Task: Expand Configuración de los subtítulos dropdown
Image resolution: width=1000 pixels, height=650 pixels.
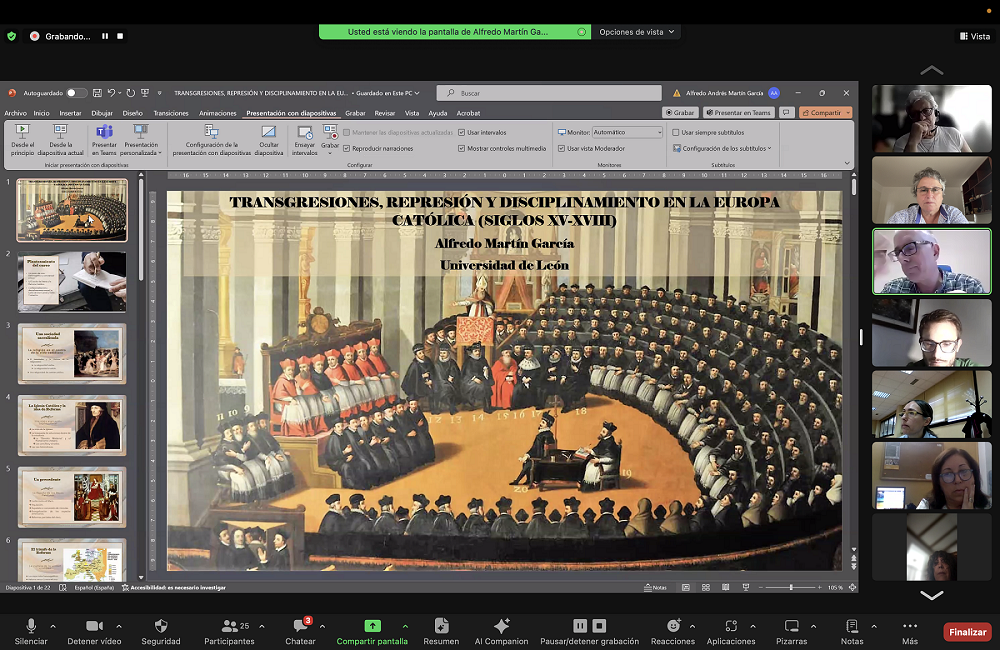Action: 722,149
